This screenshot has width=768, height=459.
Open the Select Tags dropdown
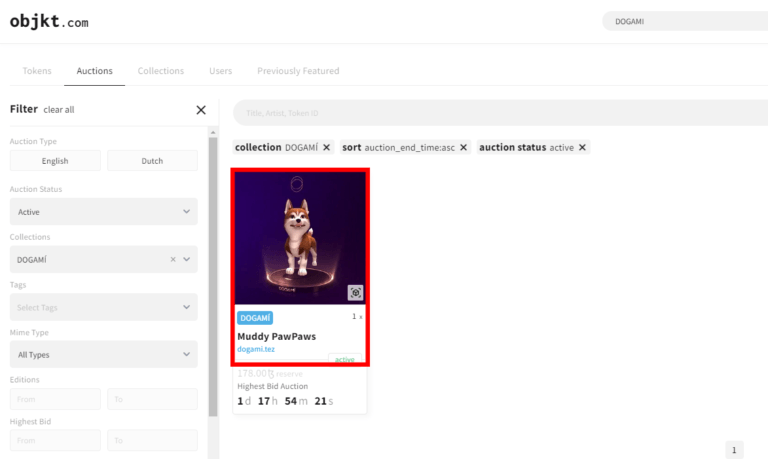[103, 307]
